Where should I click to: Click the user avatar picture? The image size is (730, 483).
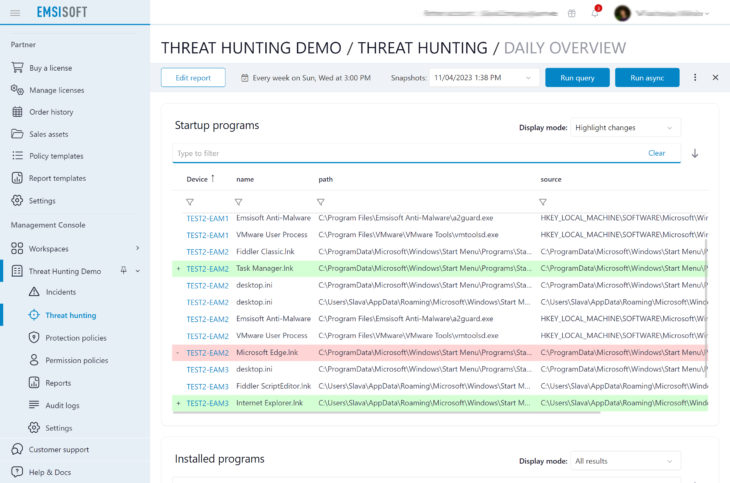pos(622,14)
